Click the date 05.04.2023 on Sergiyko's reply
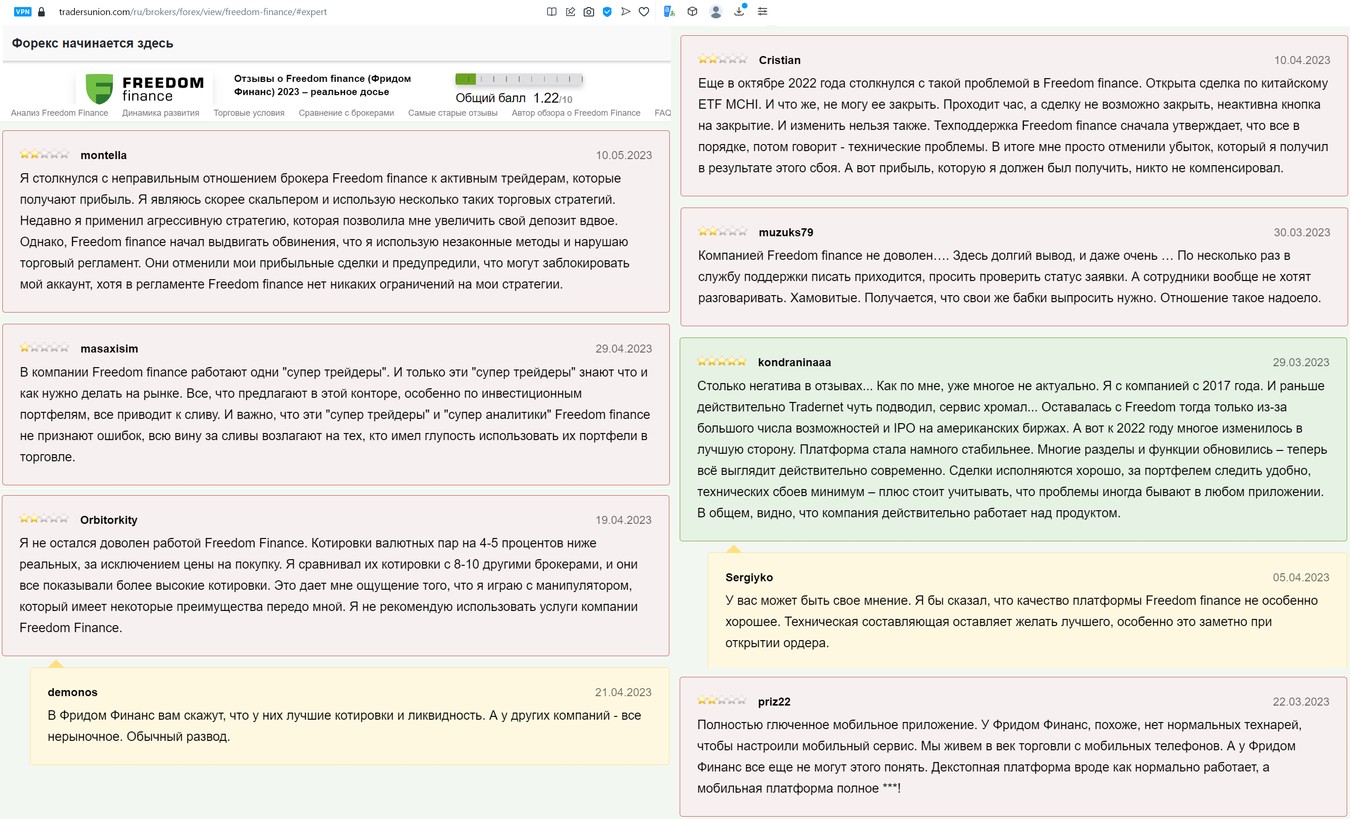Screen dimensions: 1350x819 1301,577
